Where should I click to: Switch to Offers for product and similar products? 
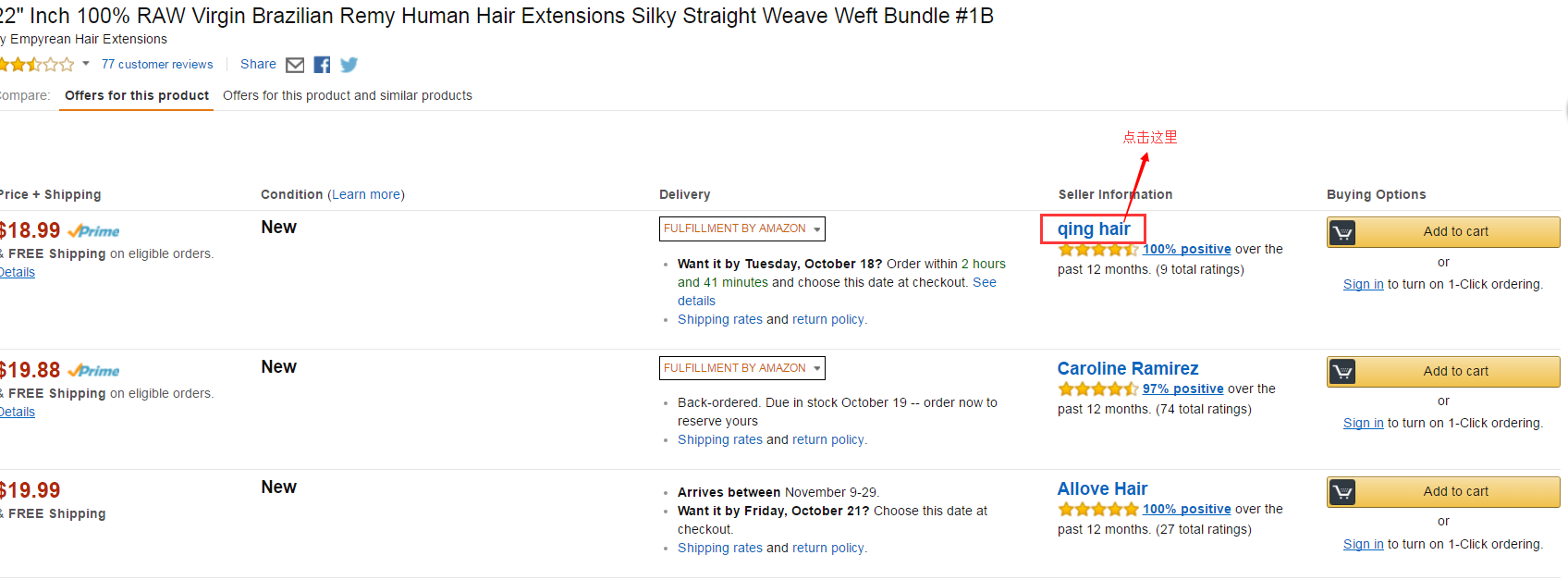pos(348,95)
